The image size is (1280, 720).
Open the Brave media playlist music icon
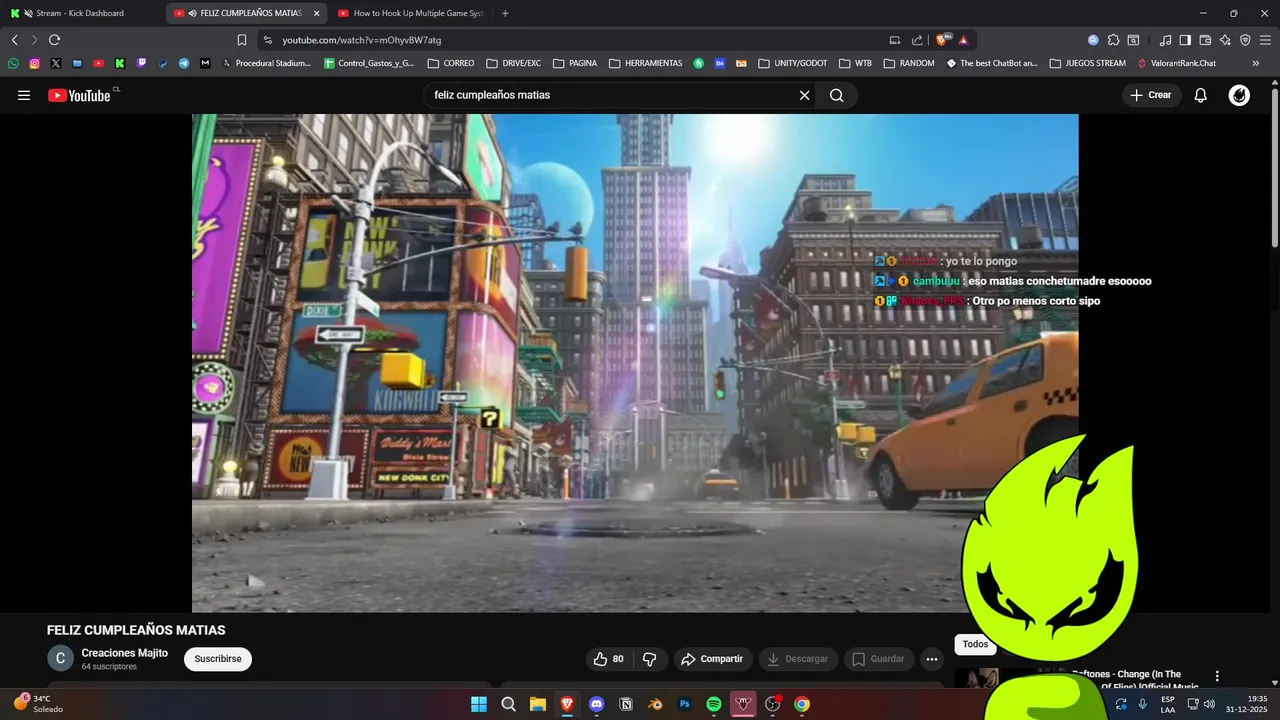[1165, 40]
